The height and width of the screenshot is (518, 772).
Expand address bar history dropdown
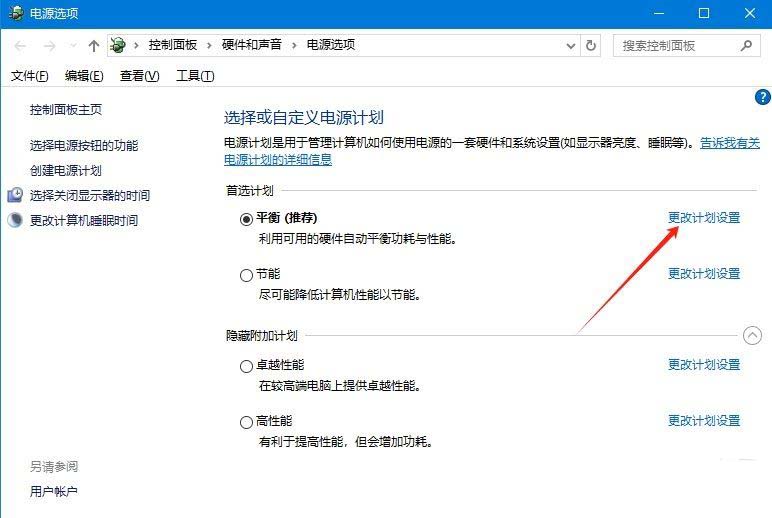click(x=571, y=46)
